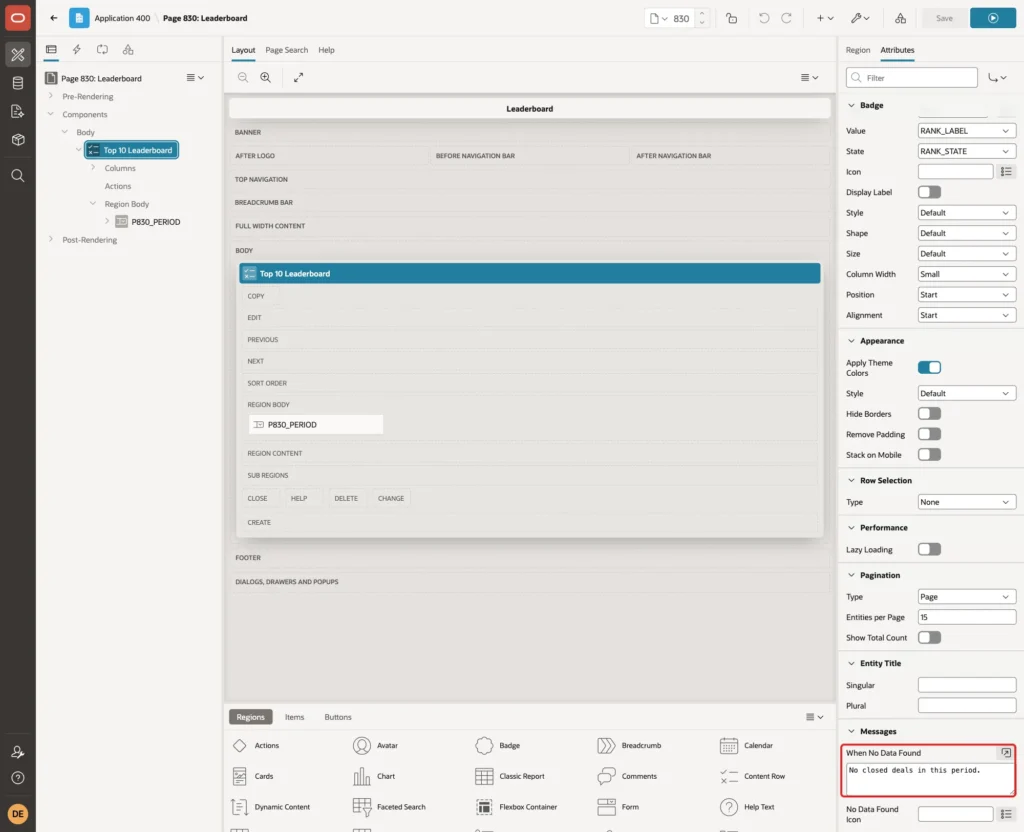Switch to the Region tab
This screenshot has height=832, width=1024.
click(x=857, y=50)
